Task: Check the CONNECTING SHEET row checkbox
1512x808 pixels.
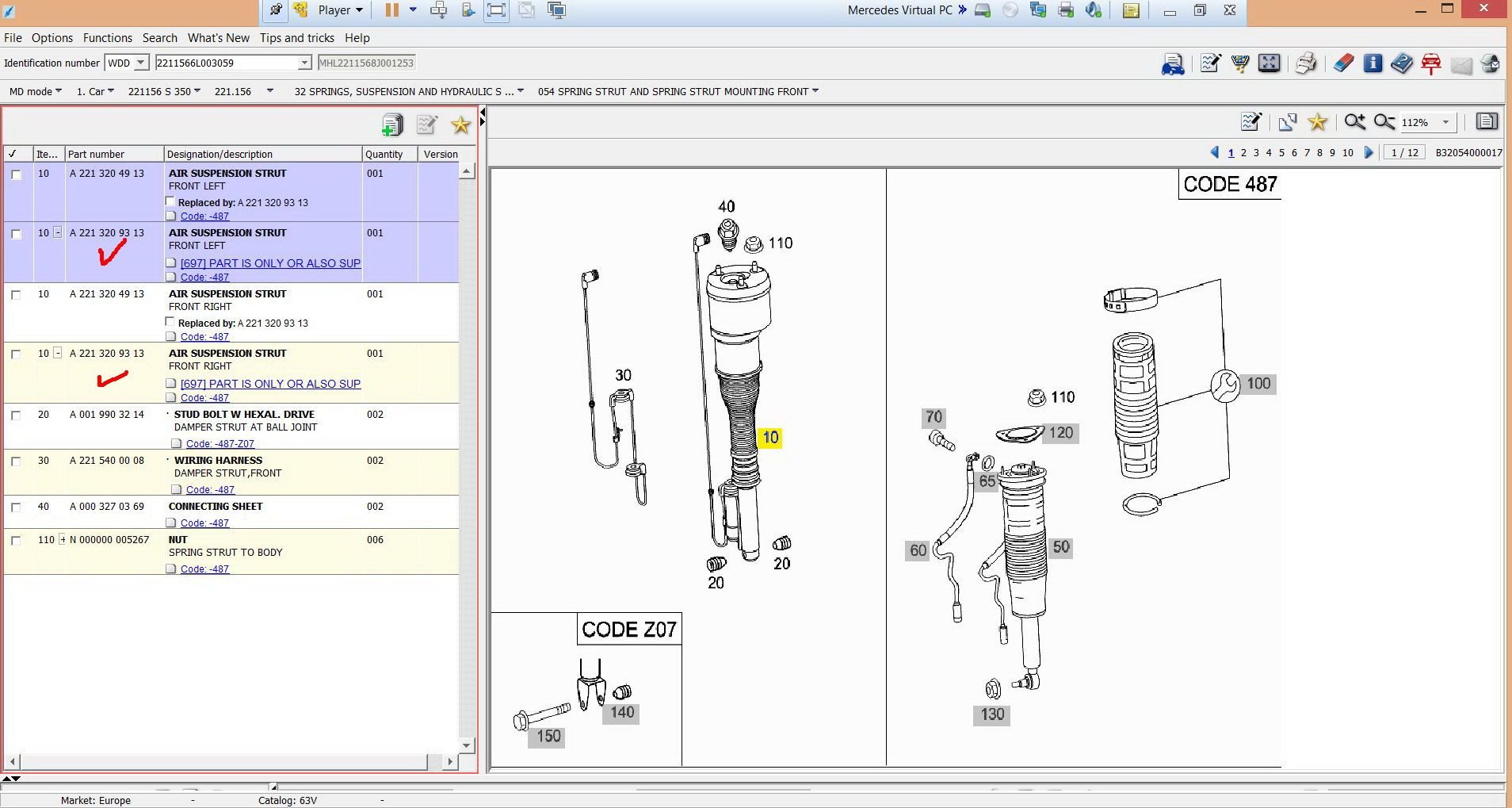Action: point(16,507)
